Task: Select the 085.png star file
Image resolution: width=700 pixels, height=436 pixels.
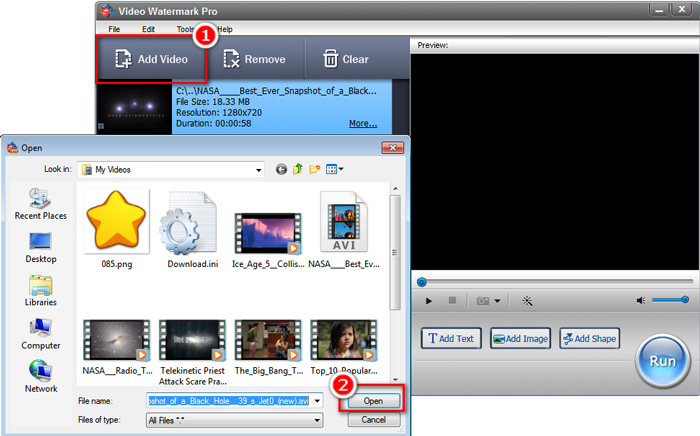Action: [117, 229]
